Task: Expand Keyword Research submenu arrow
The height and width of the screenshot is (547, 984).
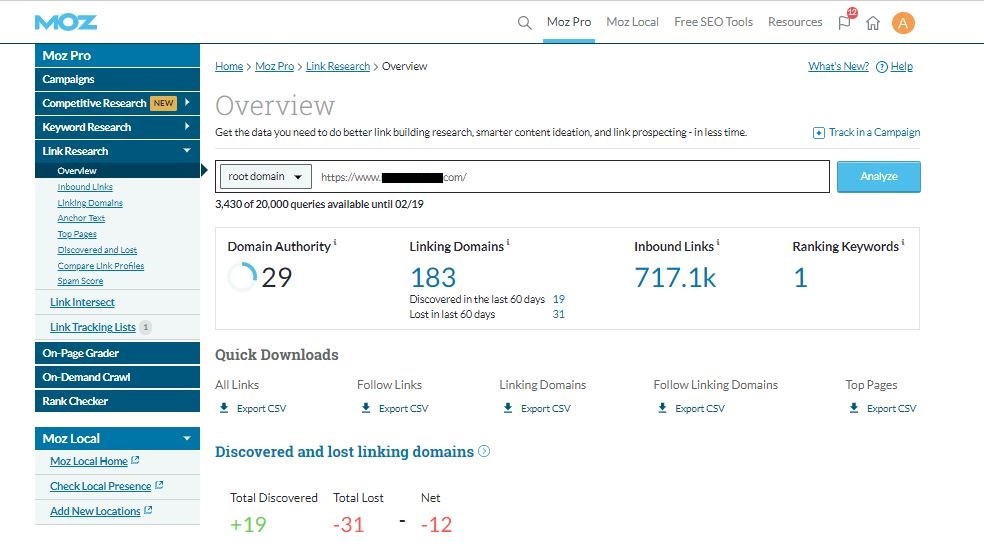Action: click(187, 127)
